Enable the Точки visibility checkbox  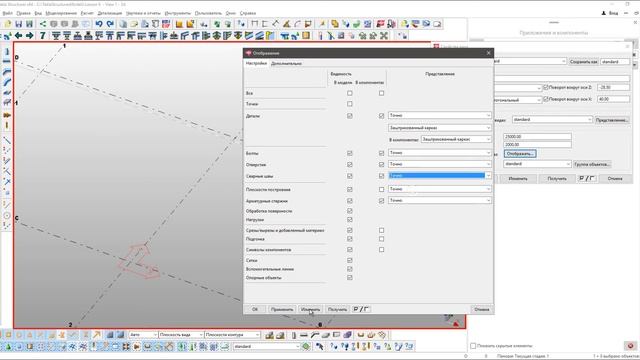(x=349, y=104)
